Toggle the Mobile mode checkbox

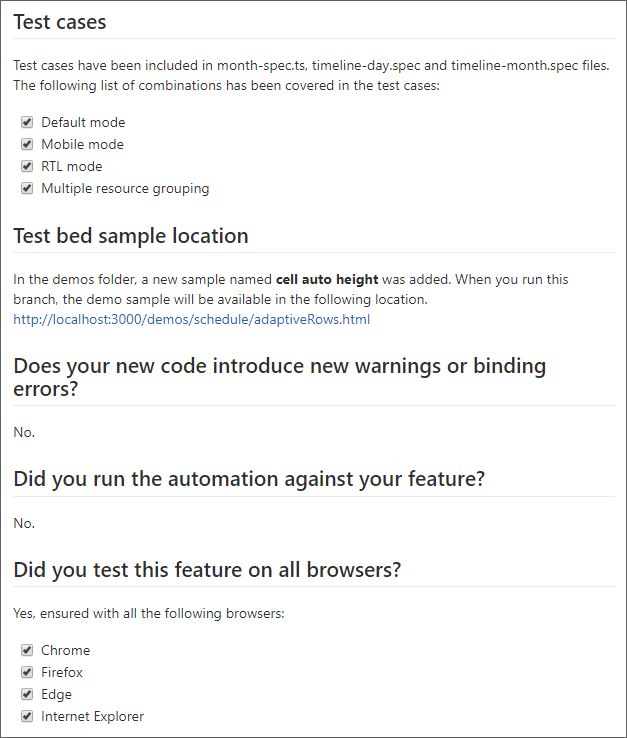pos(27,144)
